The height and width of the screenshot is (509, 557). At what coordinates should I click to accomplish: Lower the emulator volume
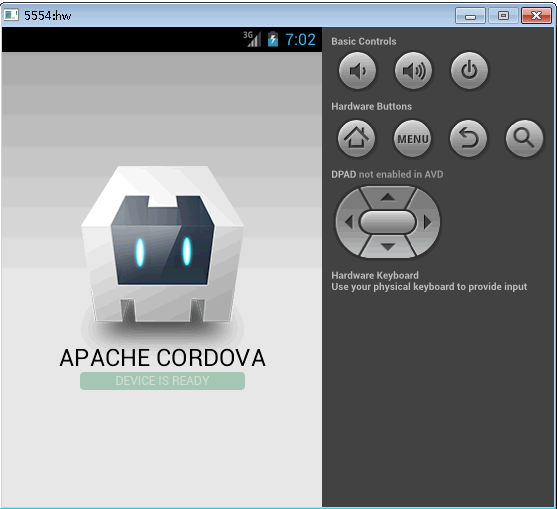pos(357,71)
